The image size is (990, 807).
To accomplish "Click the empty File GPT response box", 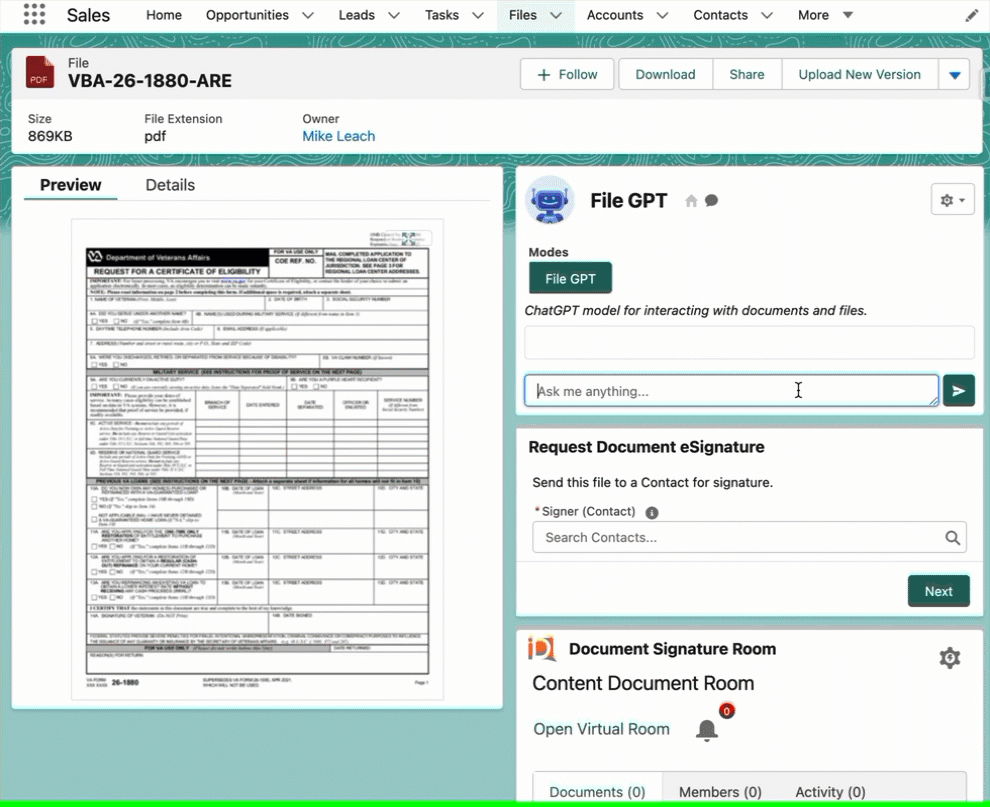I will 749,343.
